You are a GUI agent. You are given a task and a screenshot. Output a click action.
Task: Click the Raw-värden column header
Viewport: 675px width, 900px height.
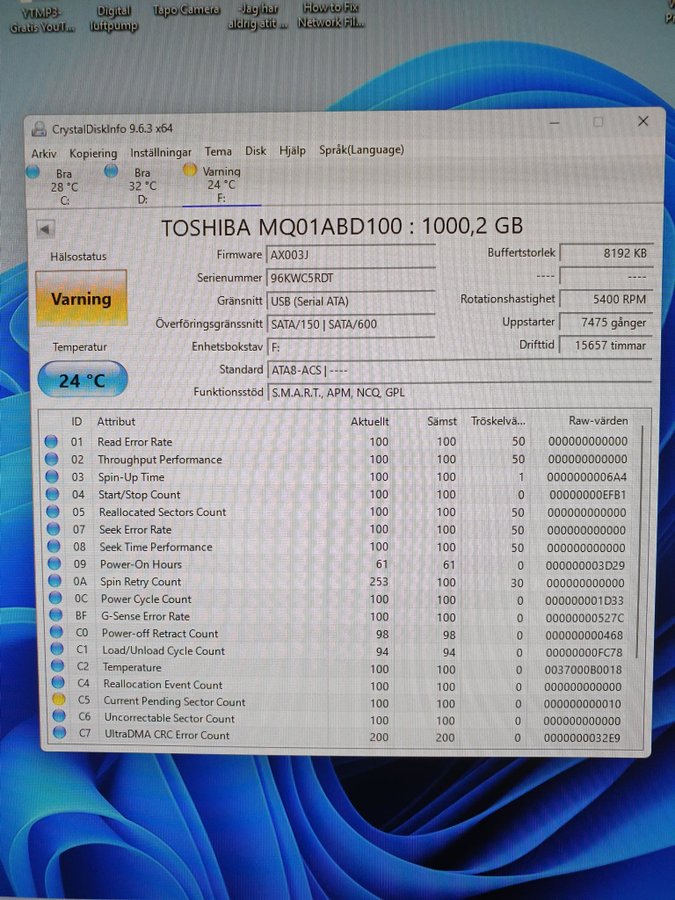(598, 421)
